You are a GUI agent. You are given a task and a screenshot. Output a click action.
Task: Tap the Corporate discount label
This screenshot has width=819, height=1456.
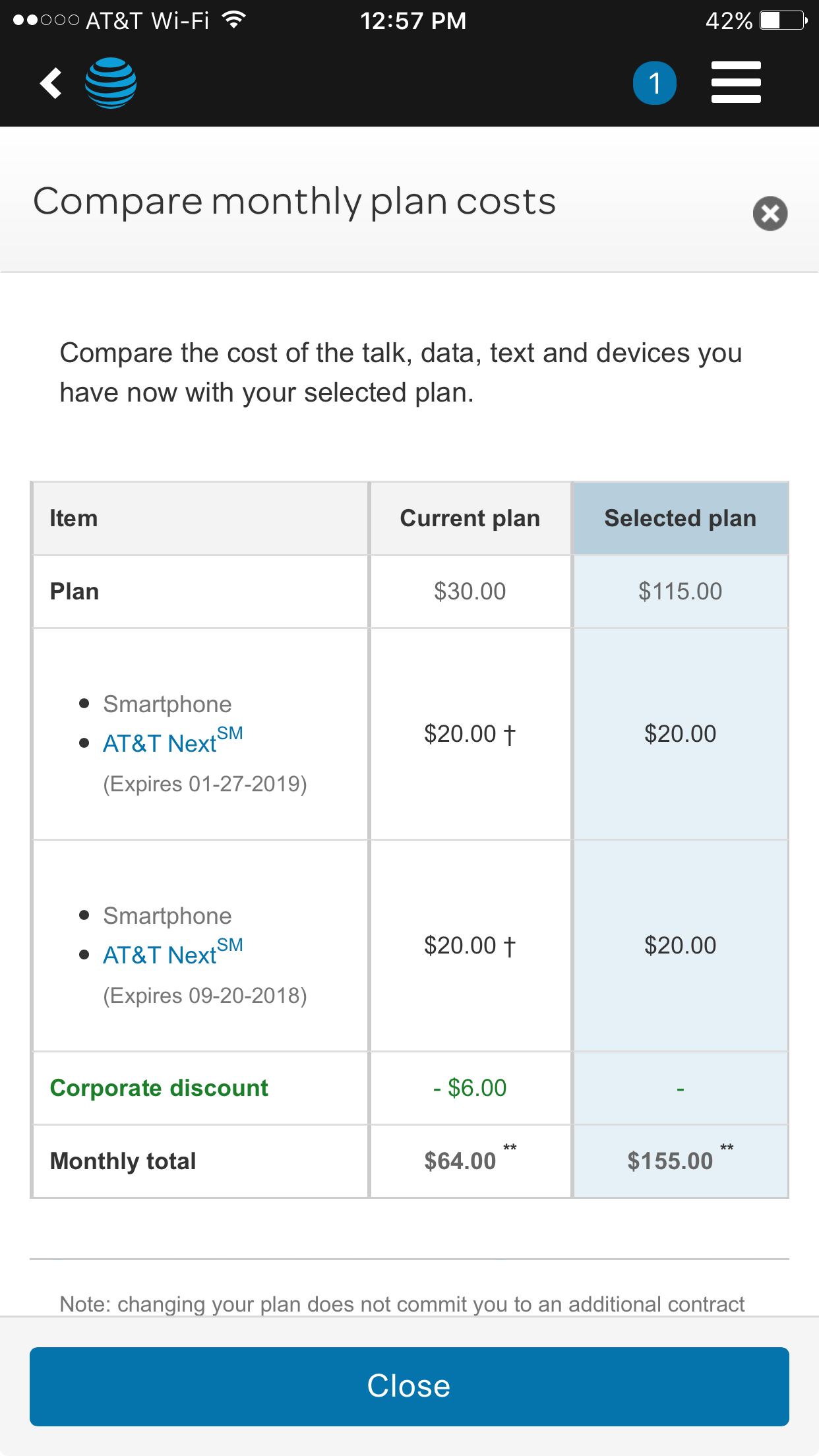159,1088
